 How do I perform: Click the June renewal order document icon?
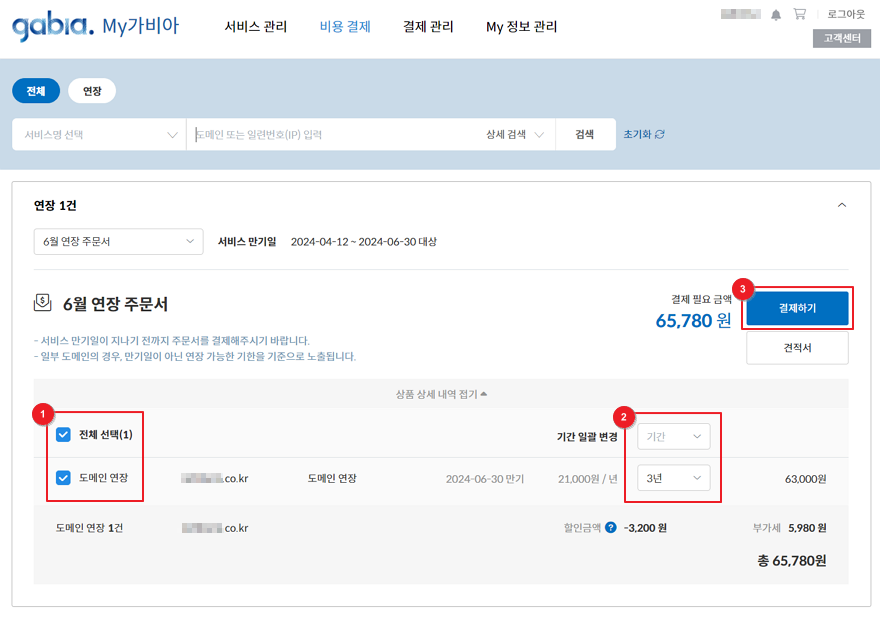point(42,303)
